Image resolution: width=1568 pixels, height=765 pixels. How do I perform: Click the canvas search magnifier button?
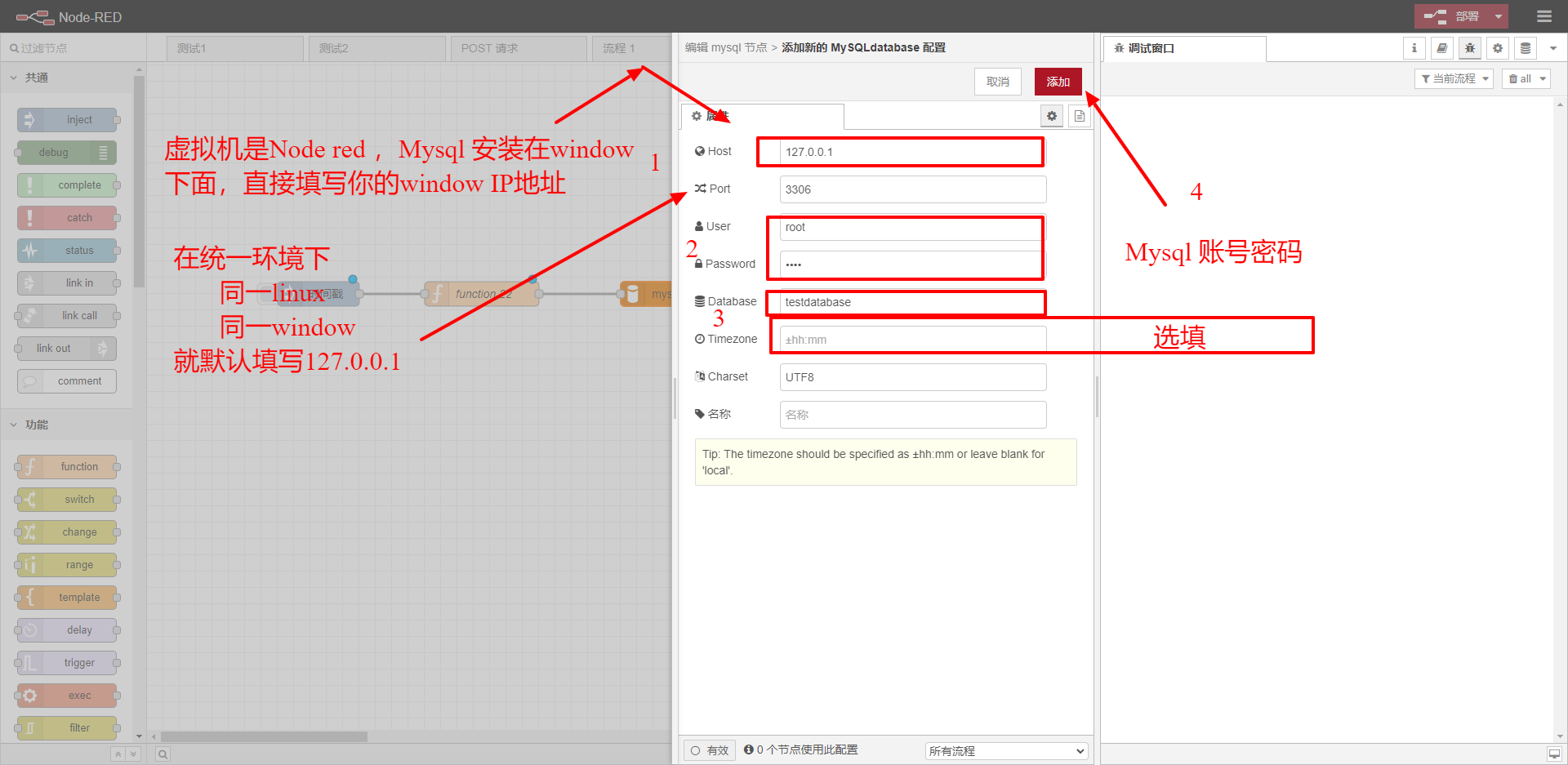tap(163, 754)
